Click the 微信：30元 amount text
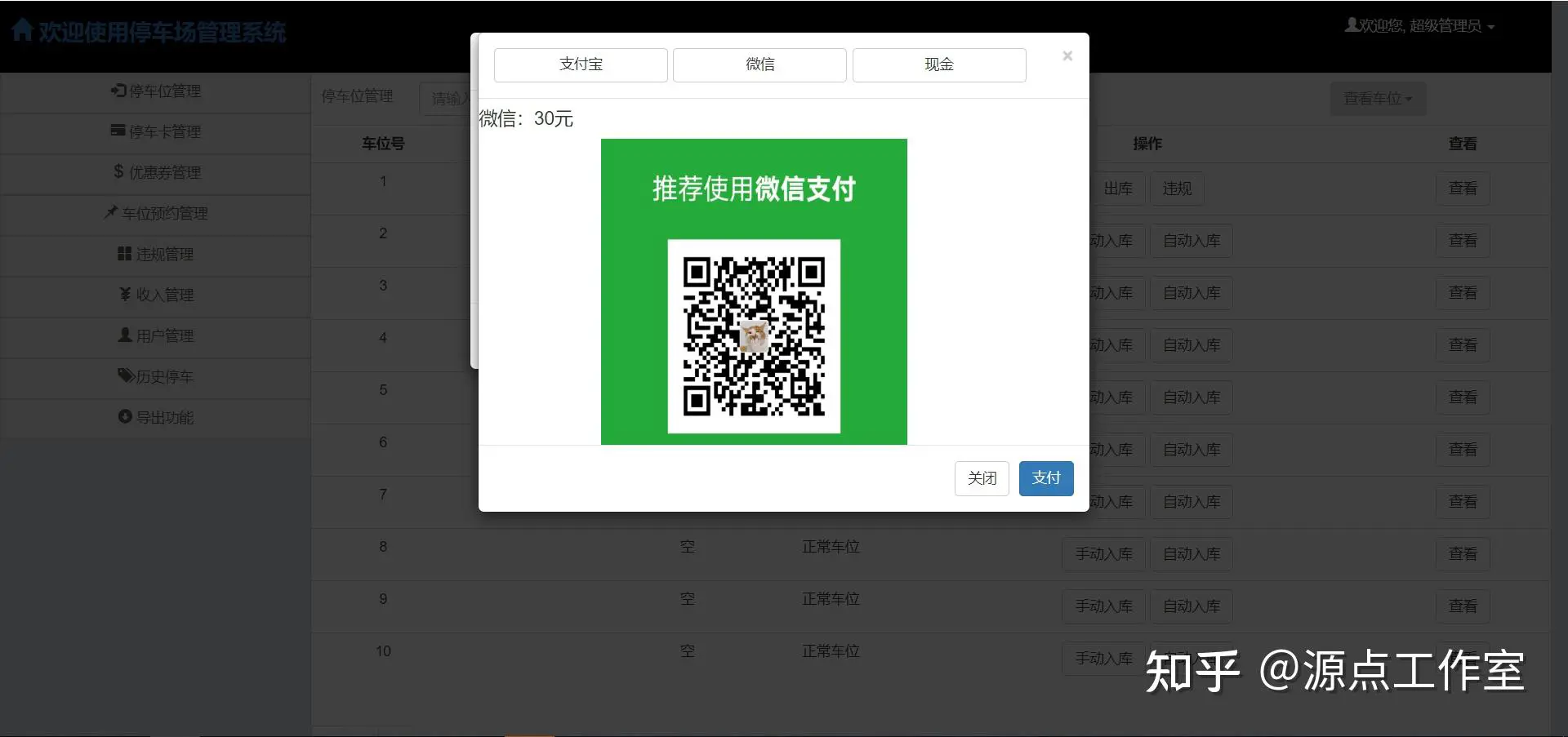The height and width of the screenshot is (737, 1568). (x=526, y=119)
